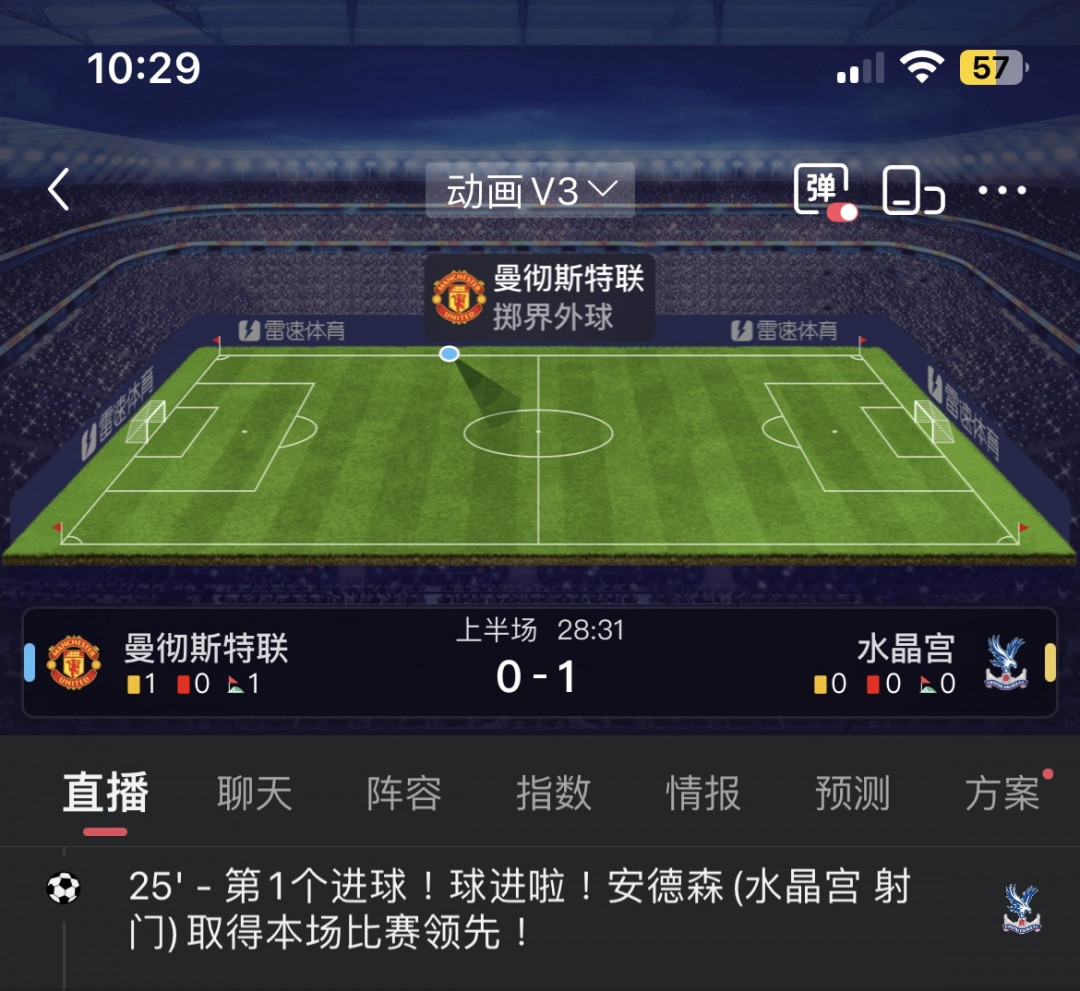Go back using the left arrow
Viewport: 1080px width, 991px height.
point(59,189)
